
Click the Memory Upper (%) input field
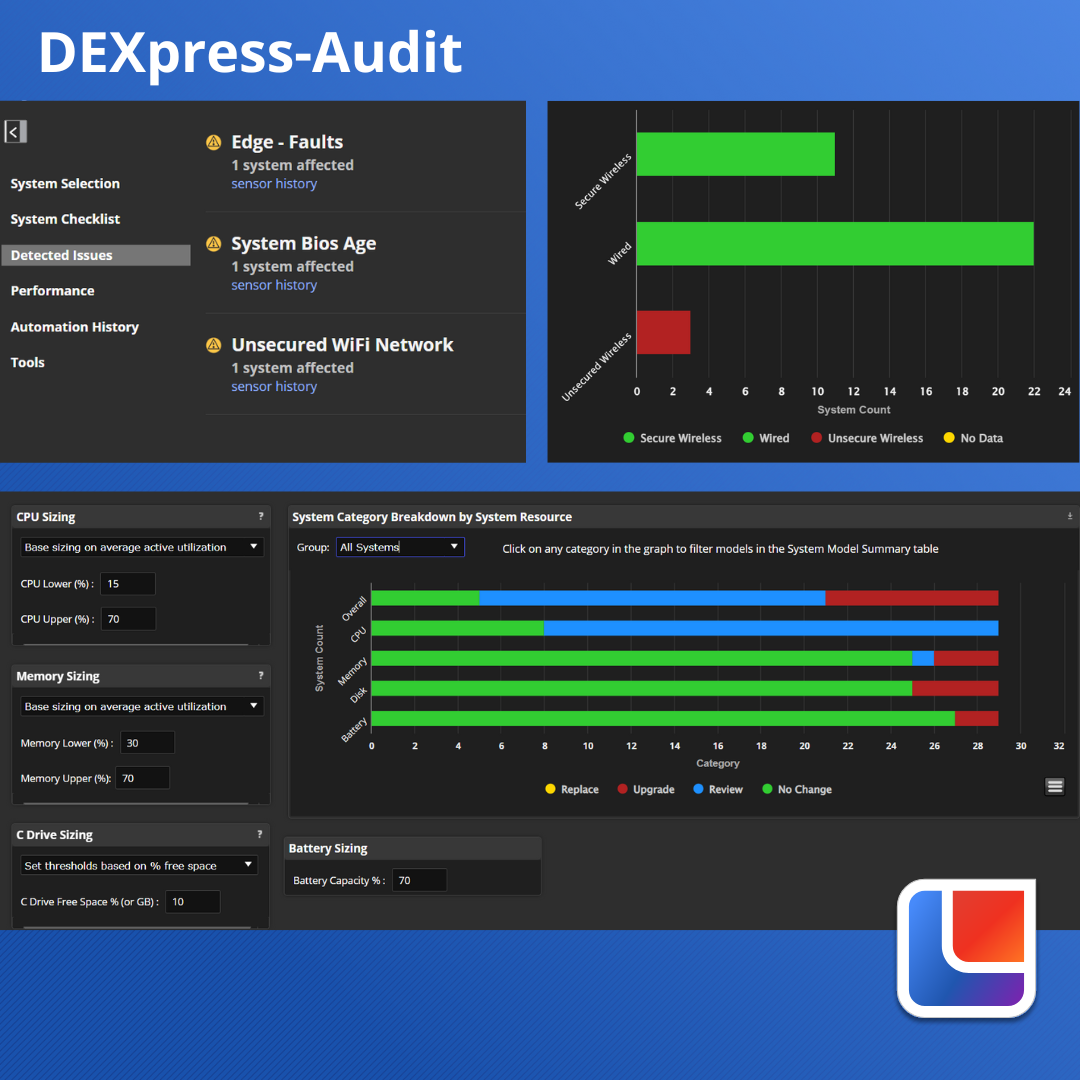tap(143, 778)
